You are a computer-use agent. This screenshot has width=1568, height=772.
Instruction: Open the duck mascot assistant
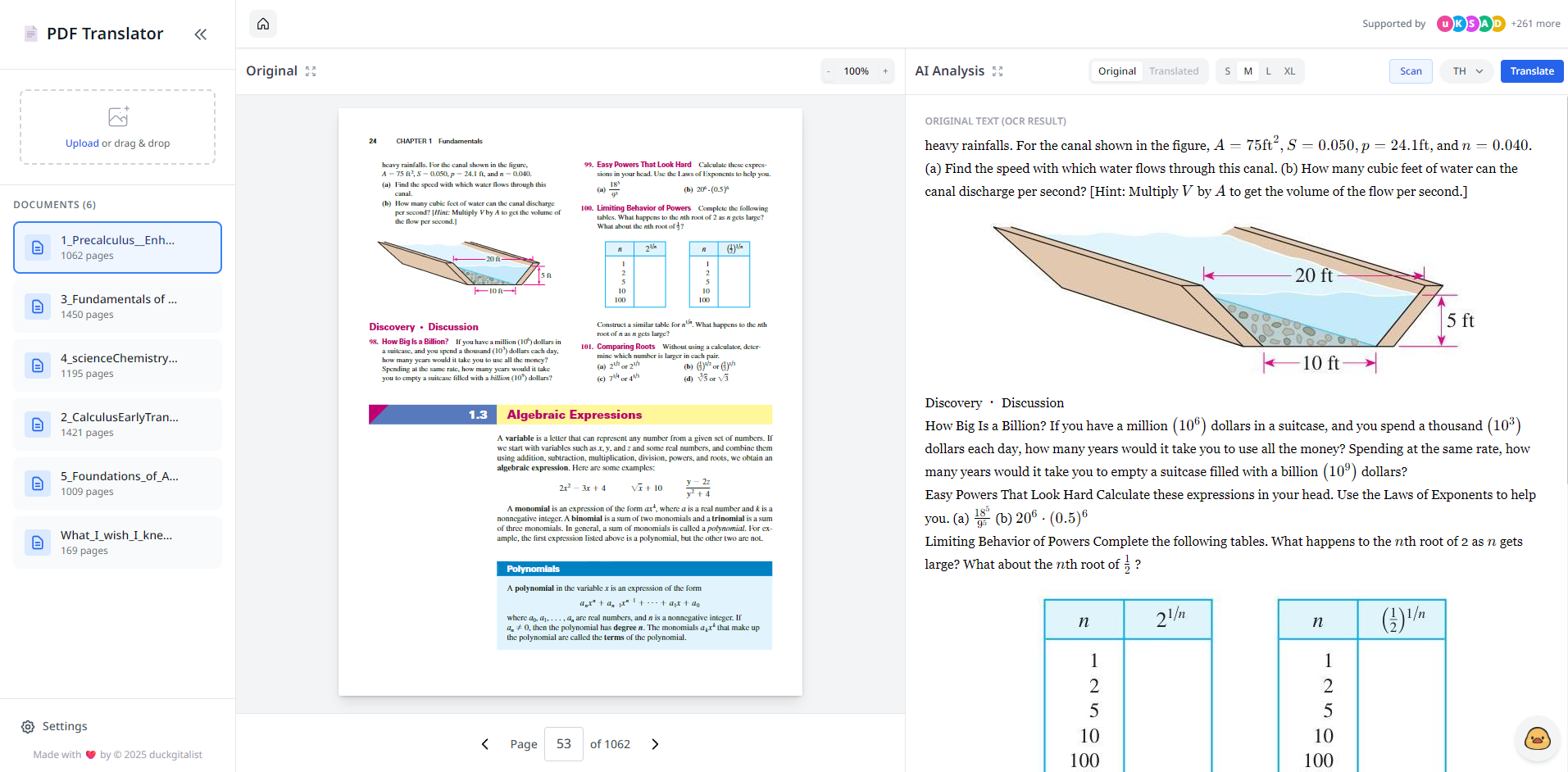pos(1537,738)
